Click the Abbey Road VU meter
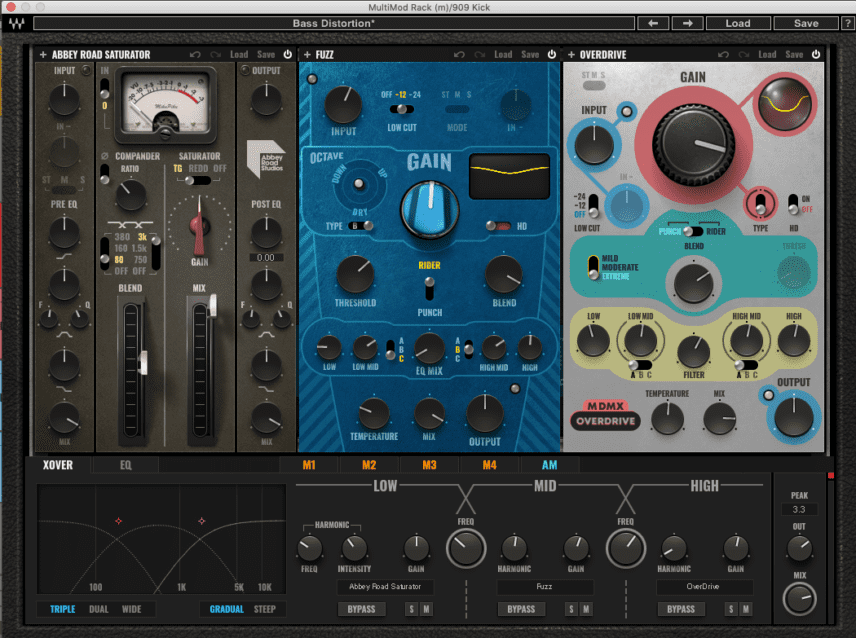 (165, 104)
